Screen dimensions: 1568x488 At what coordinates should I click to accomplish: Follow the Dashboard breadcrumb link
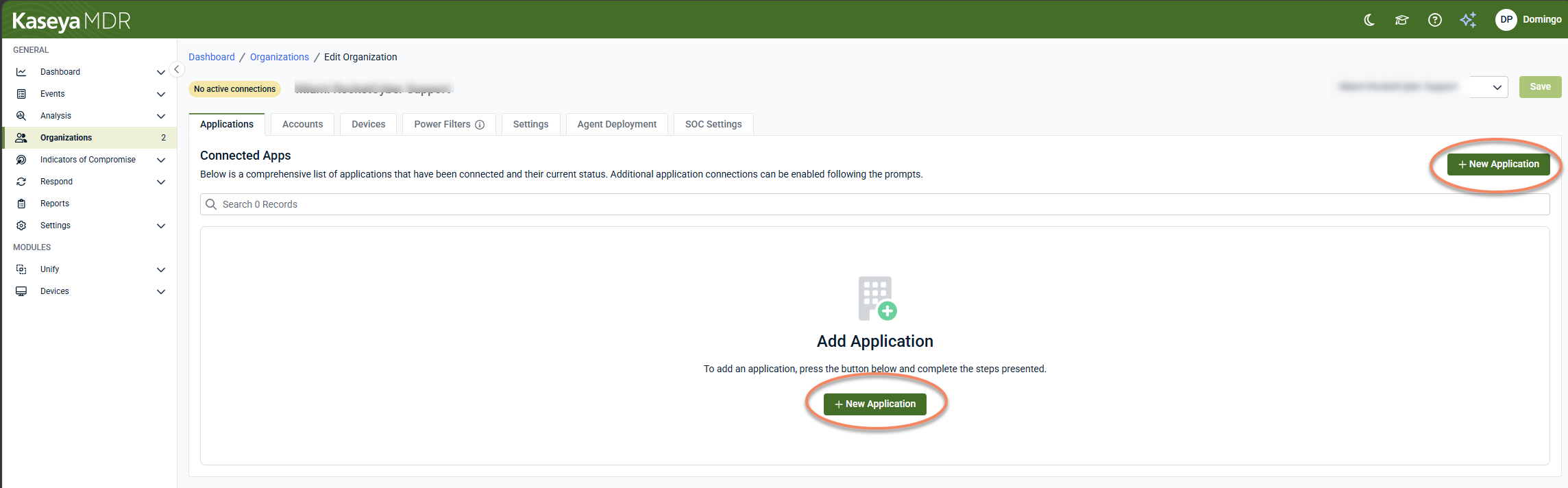tap(212, 57)
